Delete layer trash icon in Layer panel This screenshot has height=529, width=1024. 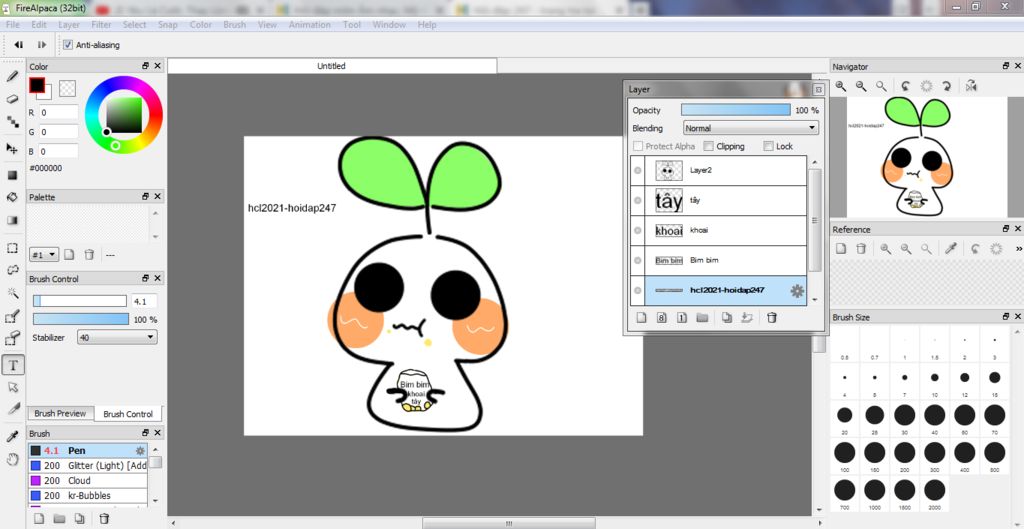[x=772, y=318]
